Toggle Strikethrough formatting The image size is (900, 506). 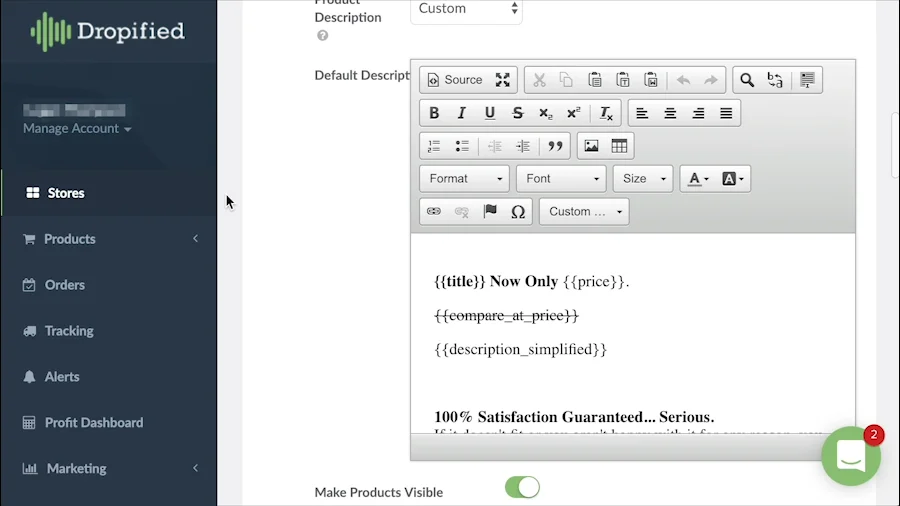518,113
